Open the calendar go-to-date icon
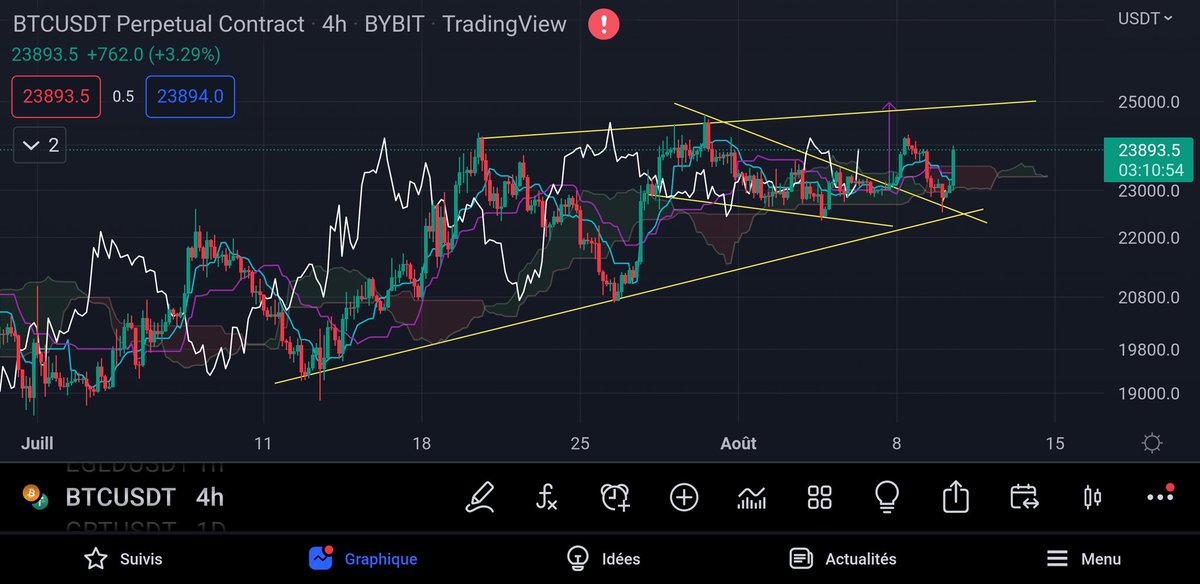Viewport: 1200px width, 584px height. [1024, 497]
